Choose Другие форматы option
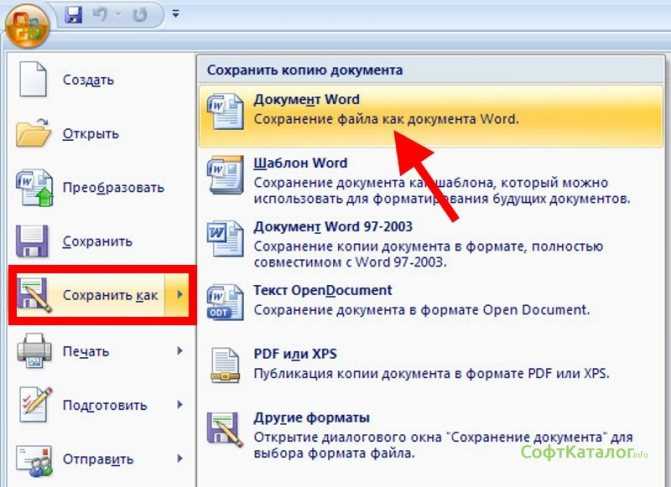Viewport: 671px width, 487px height. tap(431, 435)
